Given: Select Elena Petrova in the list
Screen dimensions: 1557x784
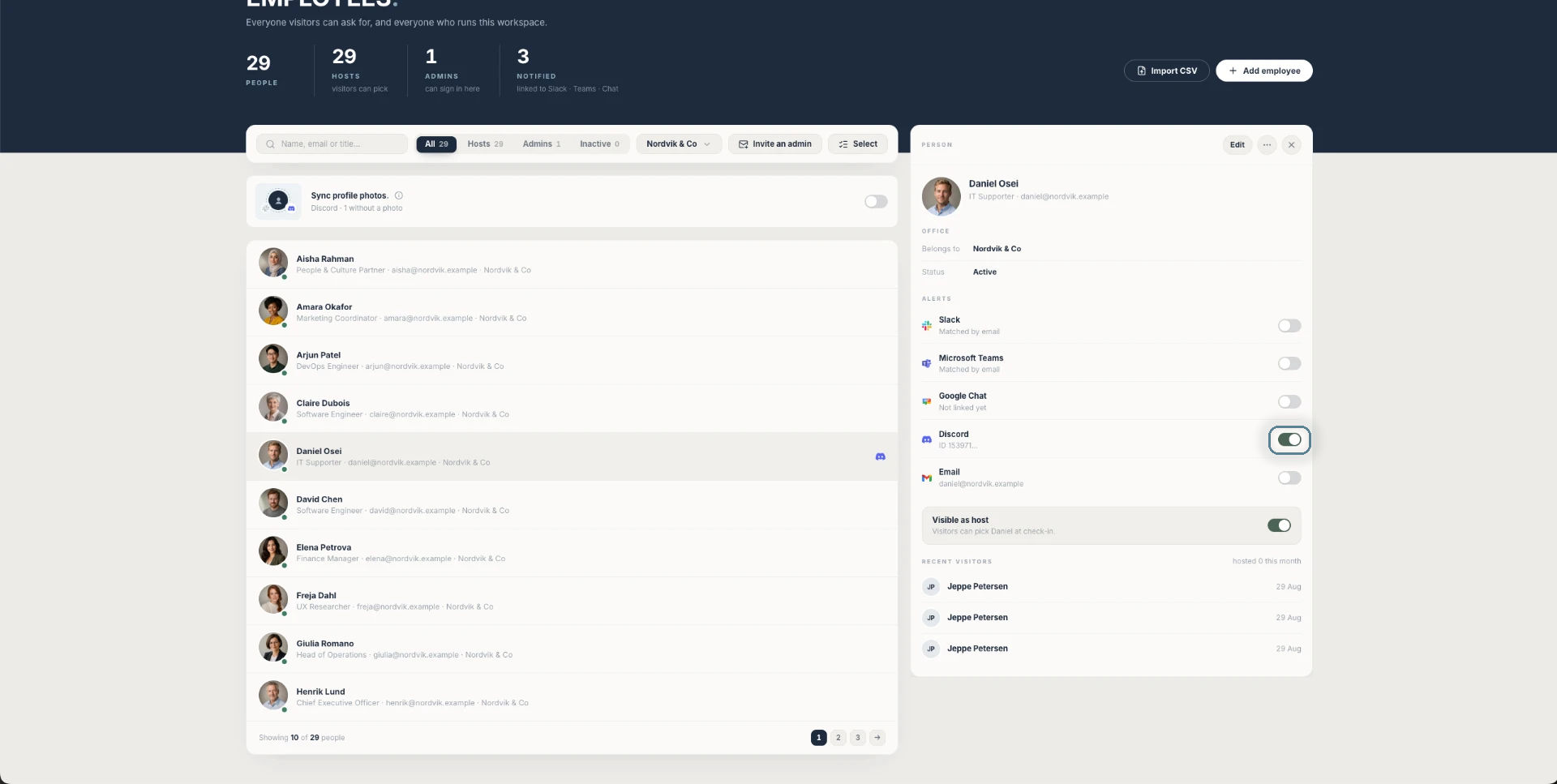Looking at the screenshot, I should pos(572,552).
